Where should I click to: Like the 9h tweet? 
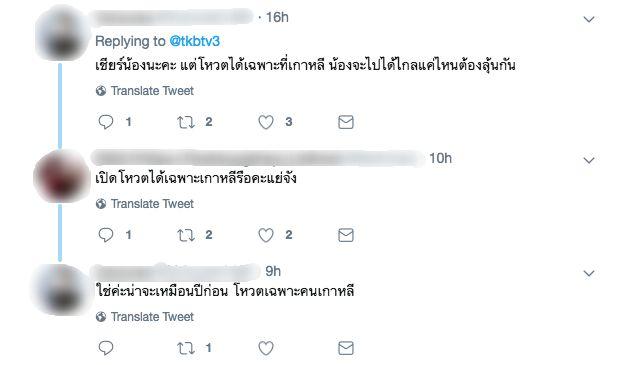[266, 348]
